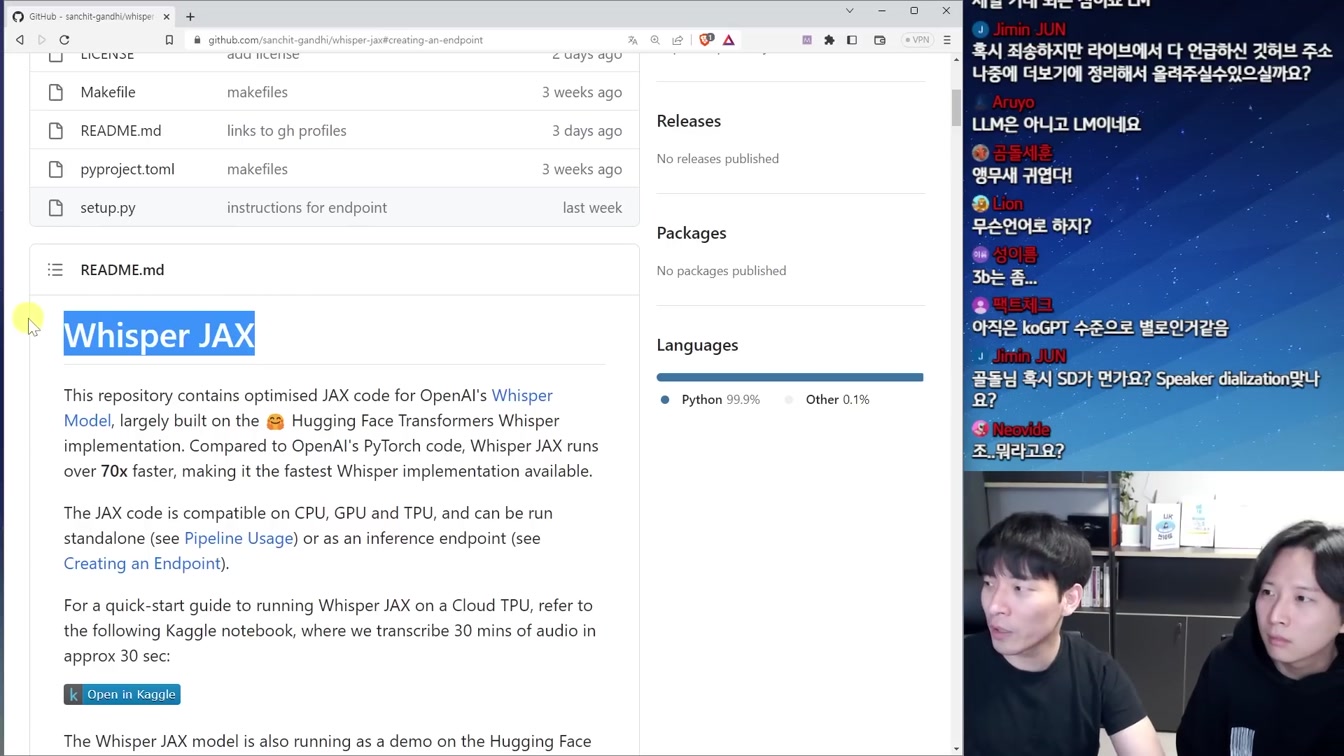The image size is (1344, 756).
Task: Toggle the browser sidebar panel icon
Action: pos(852,40)
